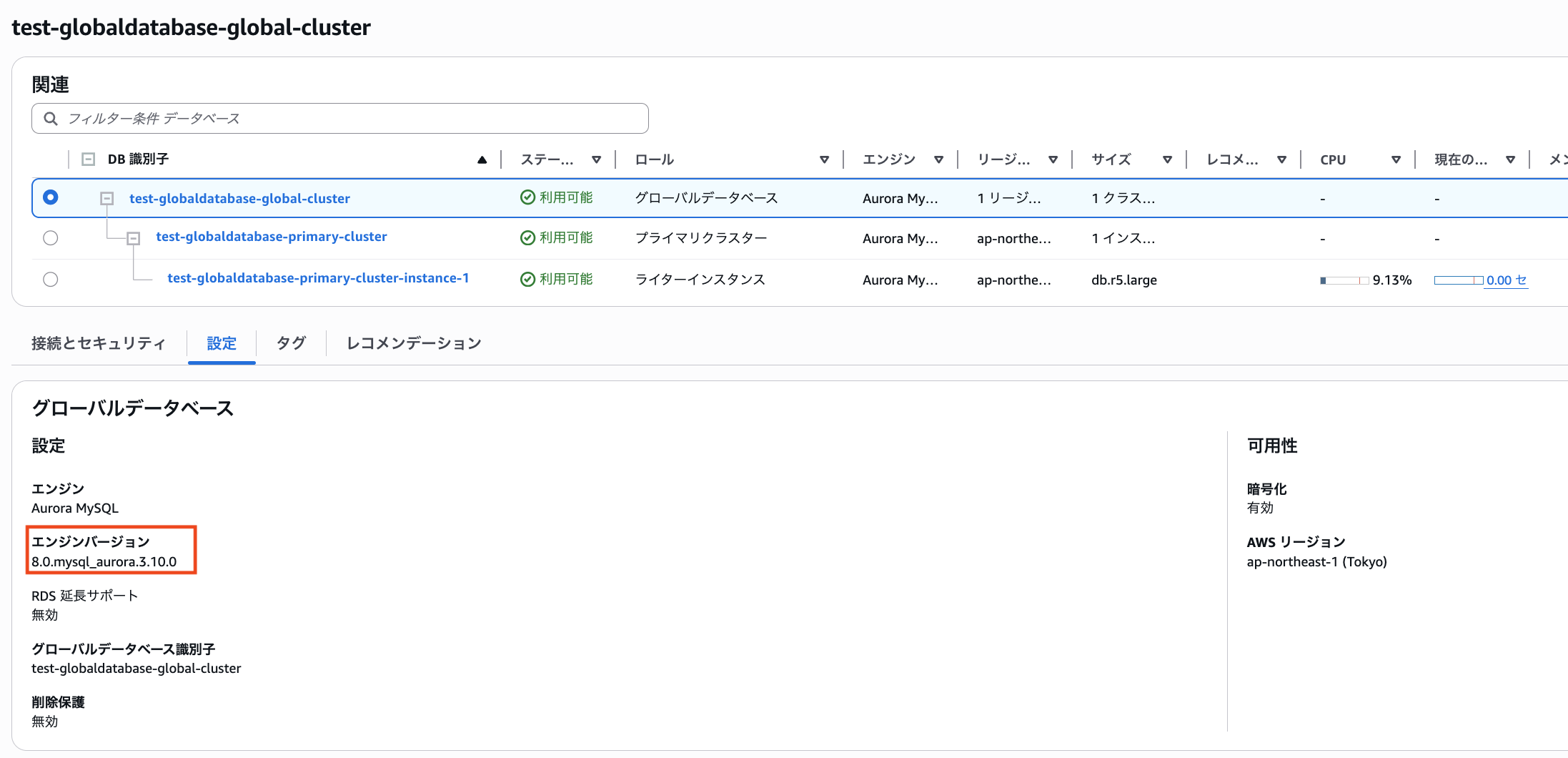Select the writer instance radio button
Viewport: 1568px width, 758px height.
pos(50,279)
